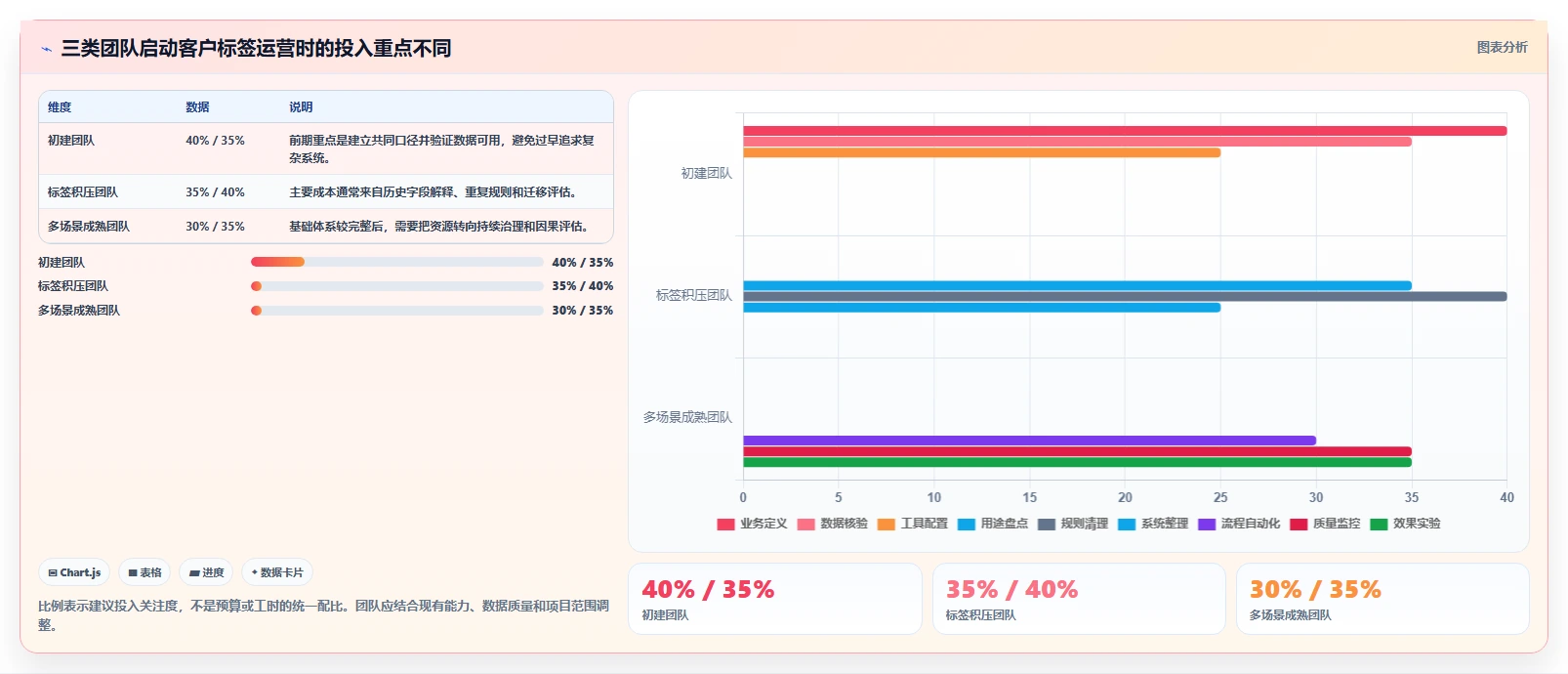
Task: Toggle the 规则清理 legend item
Action: coord(1072,524)
